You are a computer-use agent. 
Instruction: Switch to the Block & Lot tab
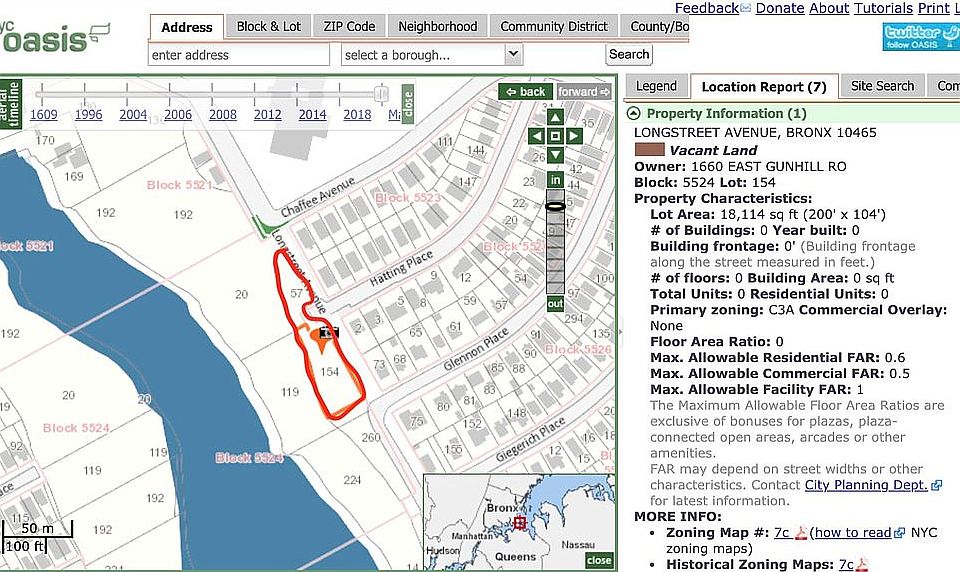click(x=269, y=26)
